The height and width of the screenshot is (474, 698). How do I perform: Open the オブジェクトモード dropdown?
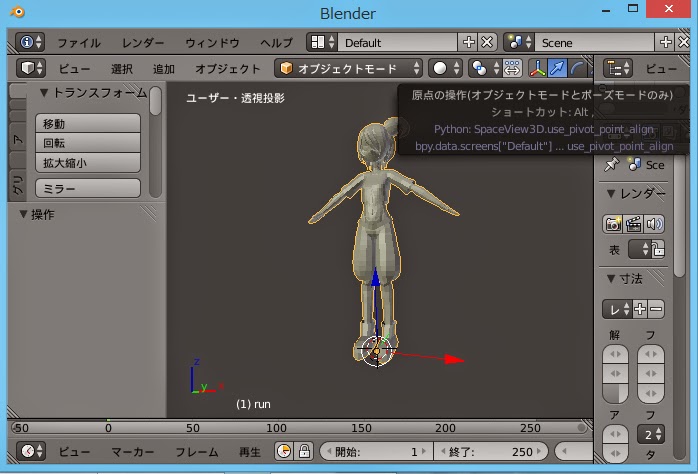[348, 68]
